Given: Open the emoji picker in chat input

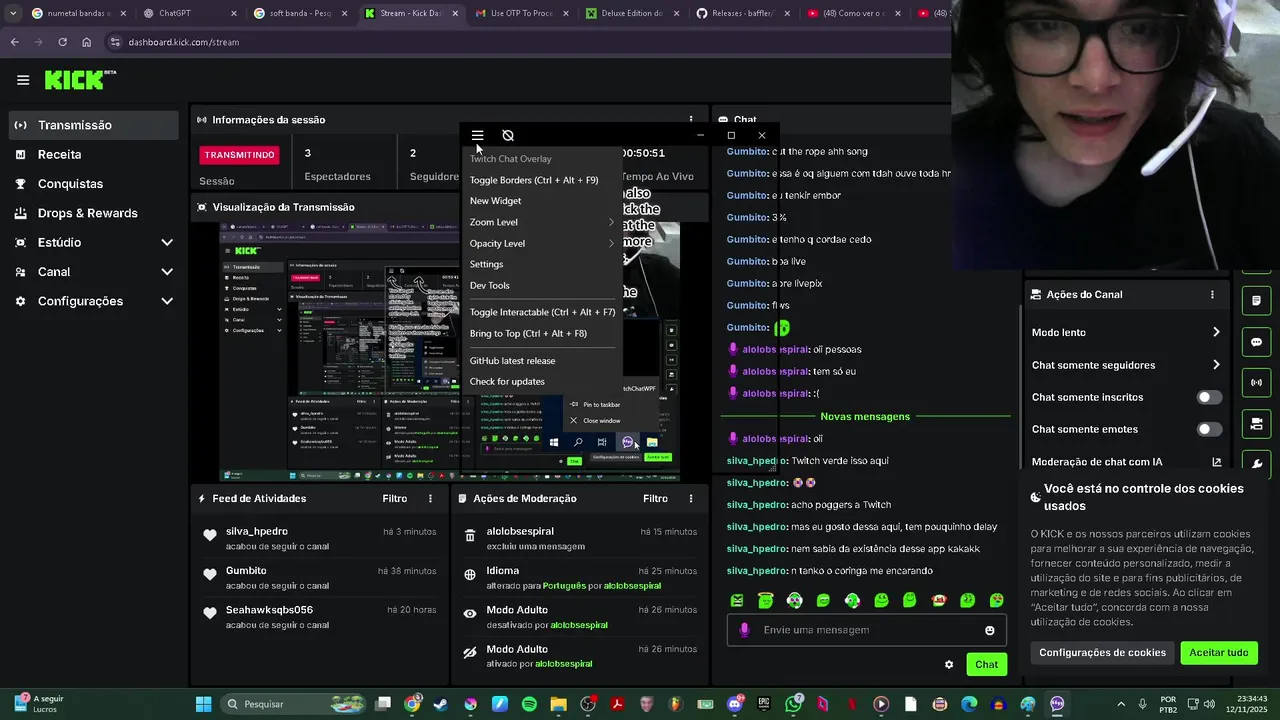Looking at the screenshot, I should click(990, 630).
